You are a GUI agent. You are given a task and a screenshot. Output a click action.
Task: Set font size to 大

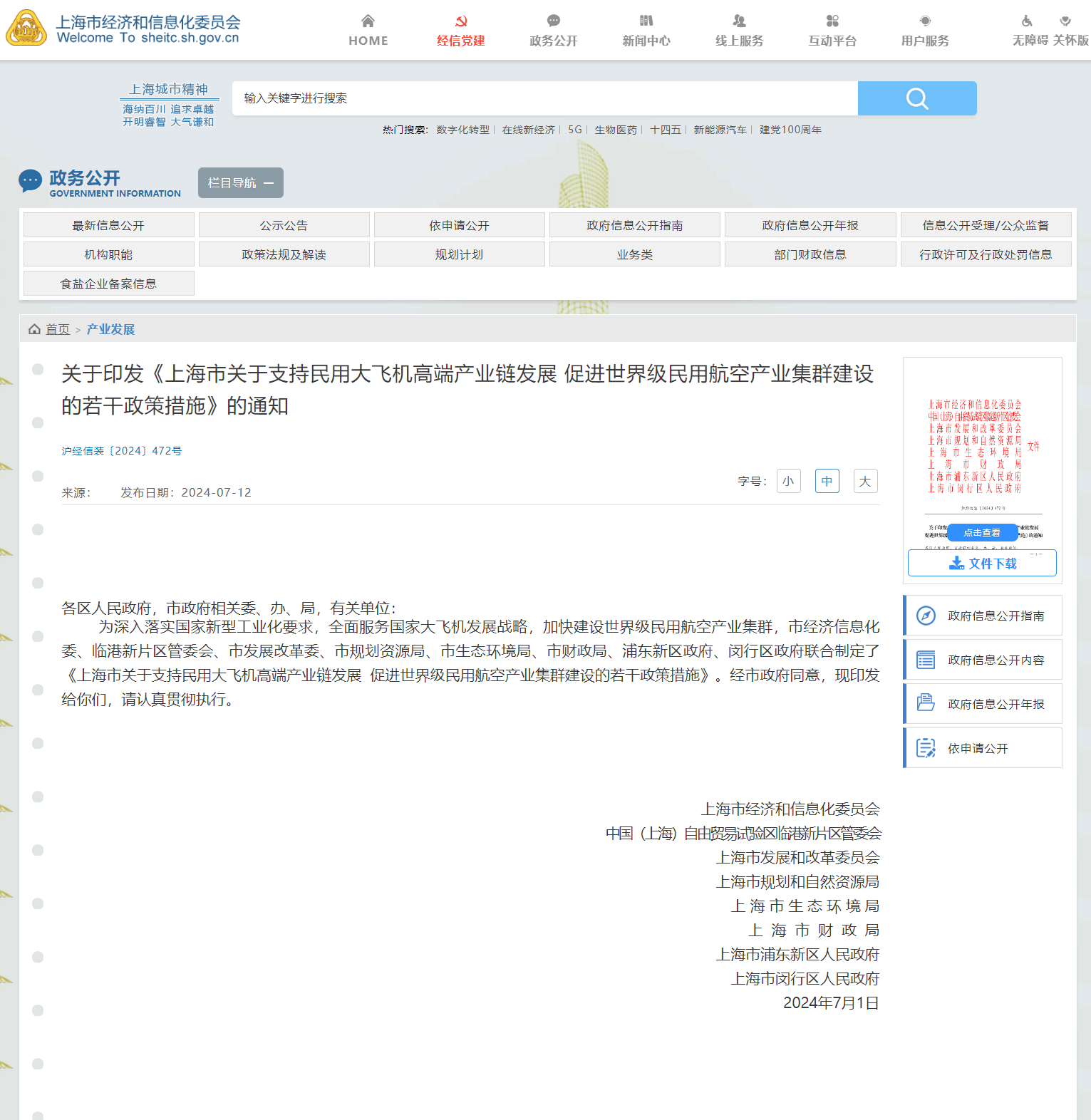point(865,481)
